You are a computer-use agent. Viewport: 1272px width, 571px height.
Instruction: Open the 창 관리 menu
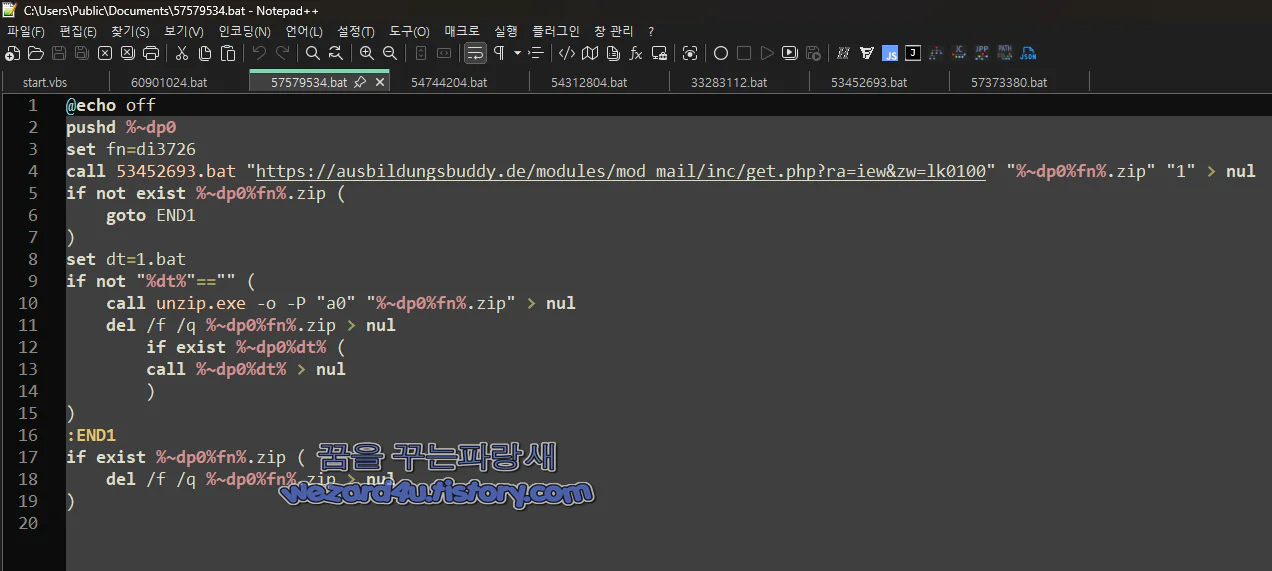[613, 31]
